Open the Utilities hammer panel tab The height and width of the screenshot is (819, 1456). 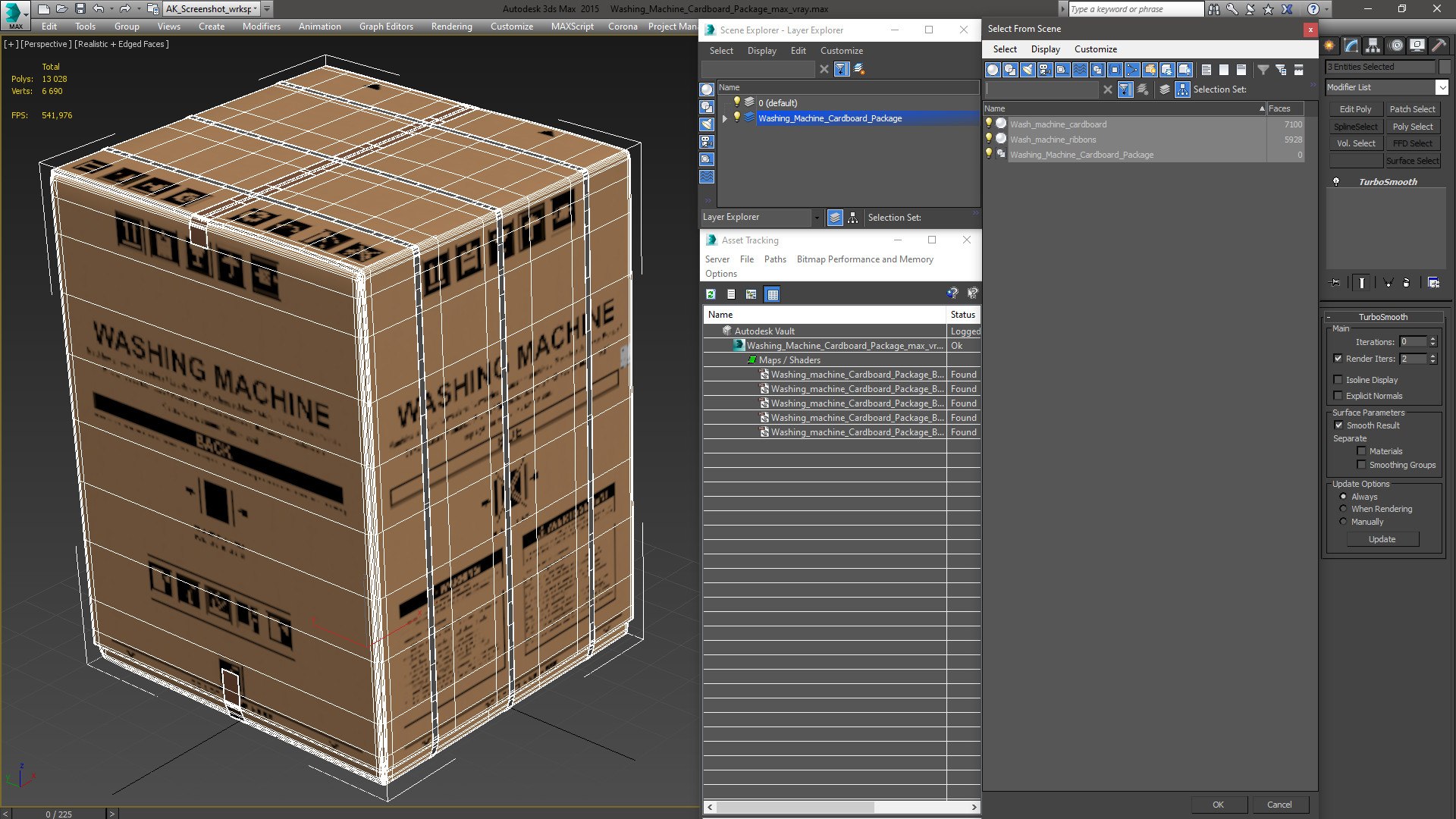coord(1439,45)
